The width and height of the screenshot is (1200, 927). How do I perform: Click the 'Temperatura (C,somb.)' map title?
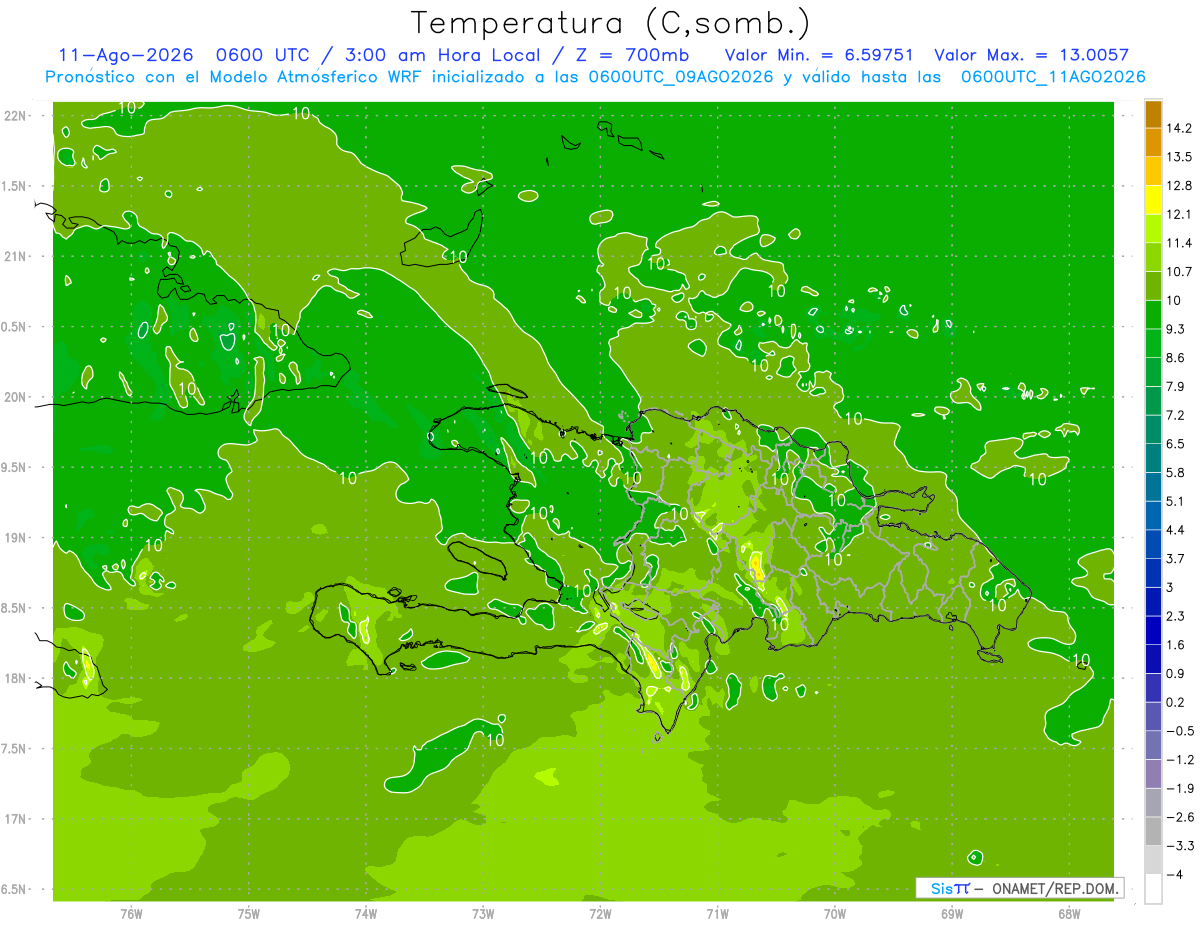[611, 23]
